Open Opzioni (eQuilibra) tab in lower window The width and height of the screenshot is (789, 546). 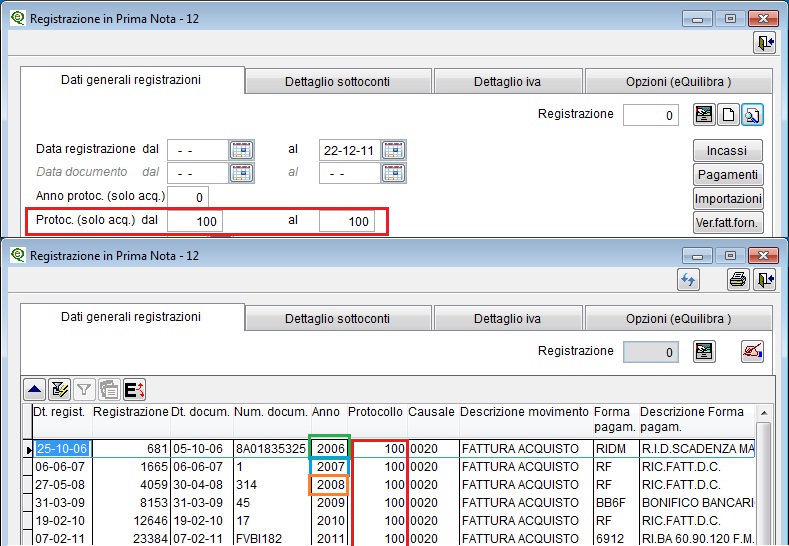(x=678, y=319)
